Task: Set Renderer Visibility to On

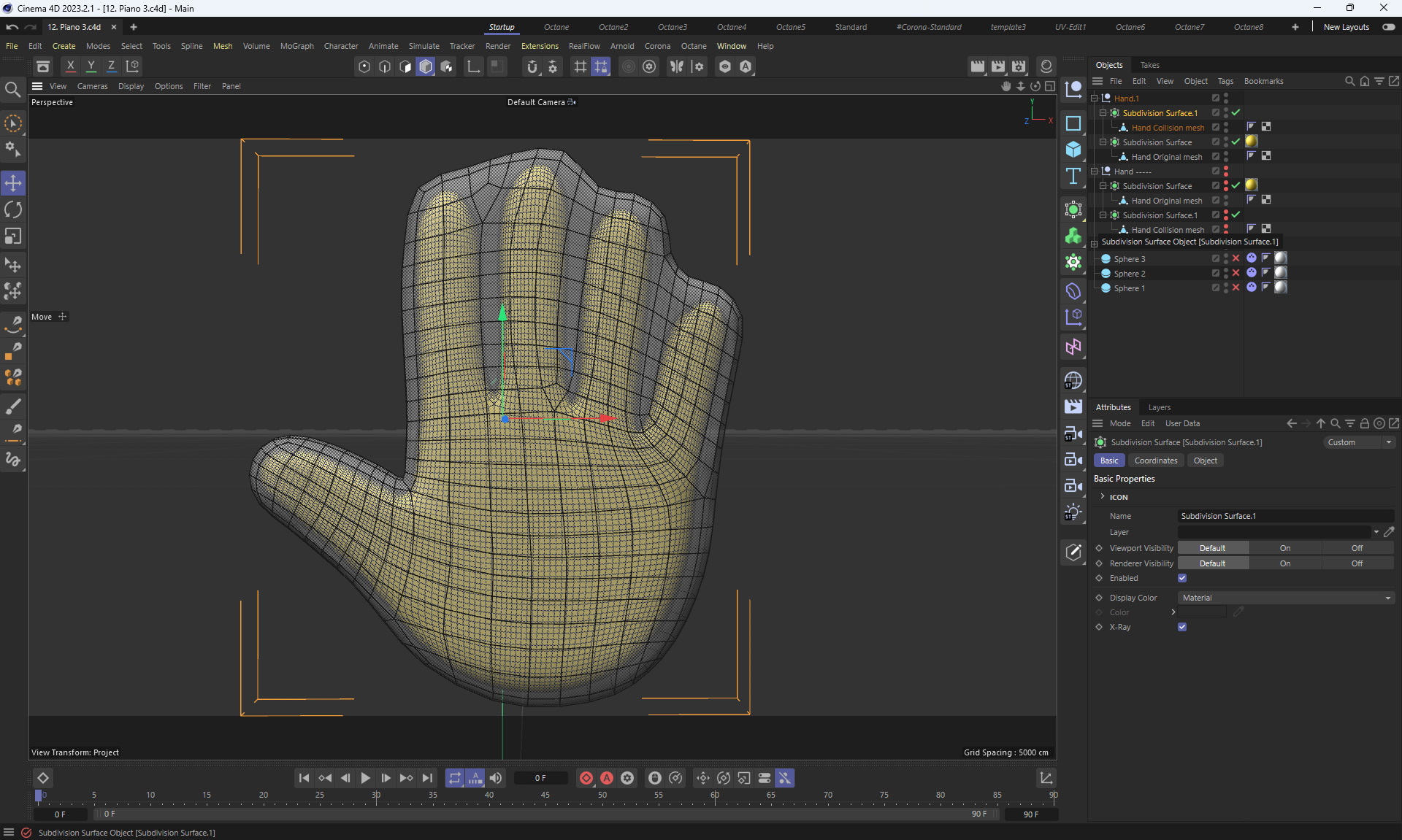Action: point(1284,563)
